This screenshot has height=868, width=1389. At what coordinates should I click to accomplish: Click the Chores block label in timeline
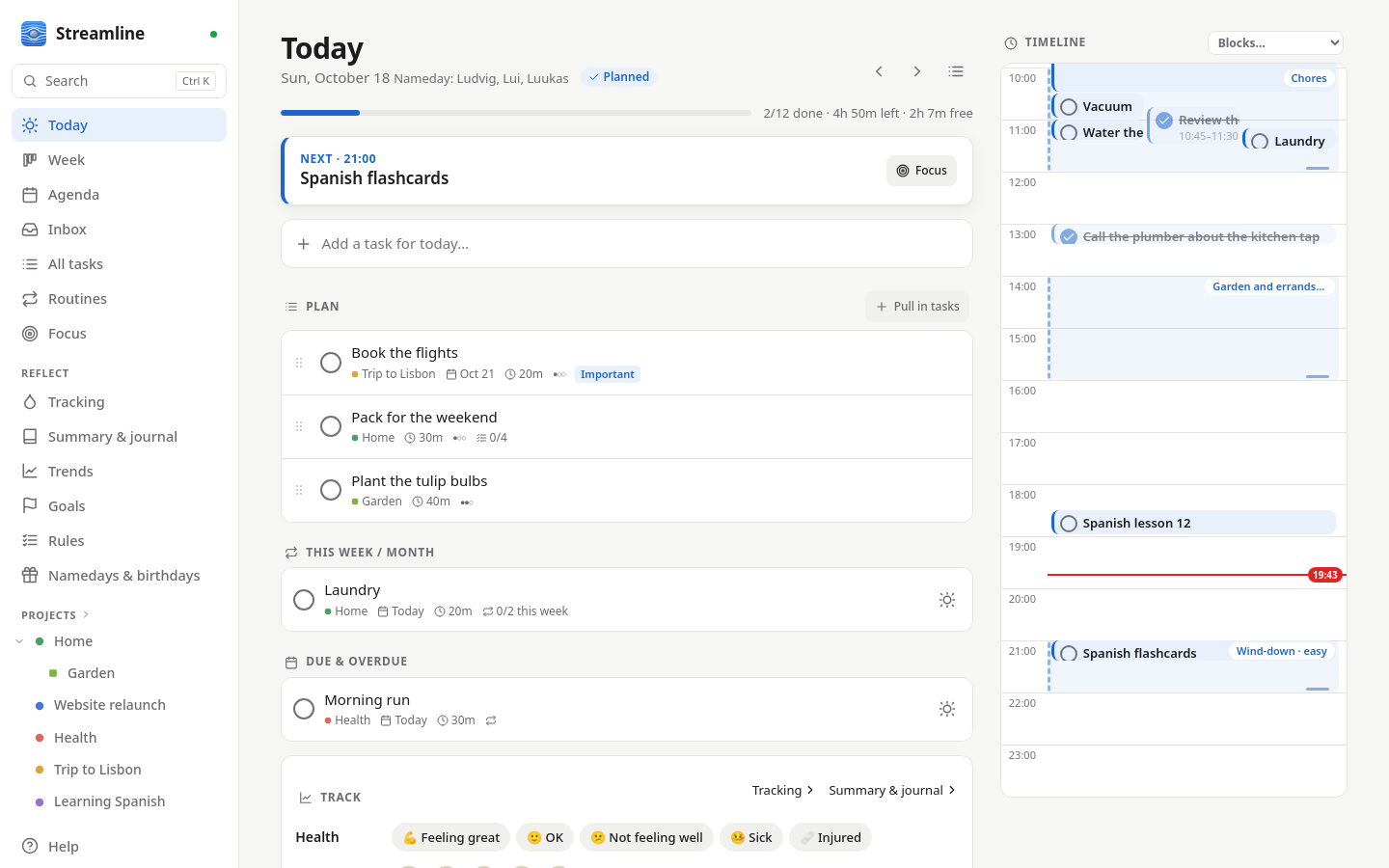pyautogui.click(x=1309, y=78)
